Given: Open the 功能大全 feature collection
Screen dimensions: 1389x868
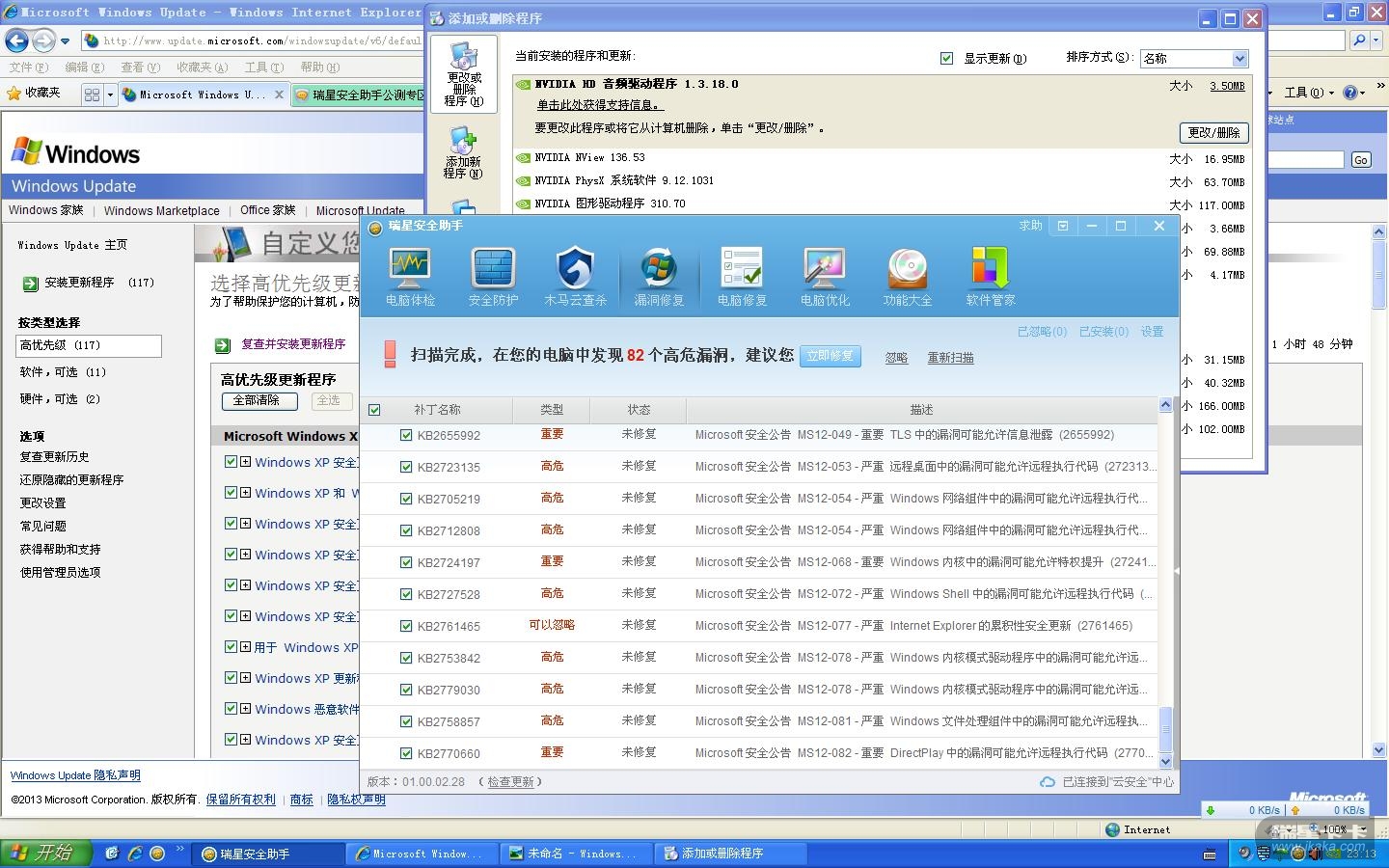Looking at the screenshot, I should coord(908,277).
